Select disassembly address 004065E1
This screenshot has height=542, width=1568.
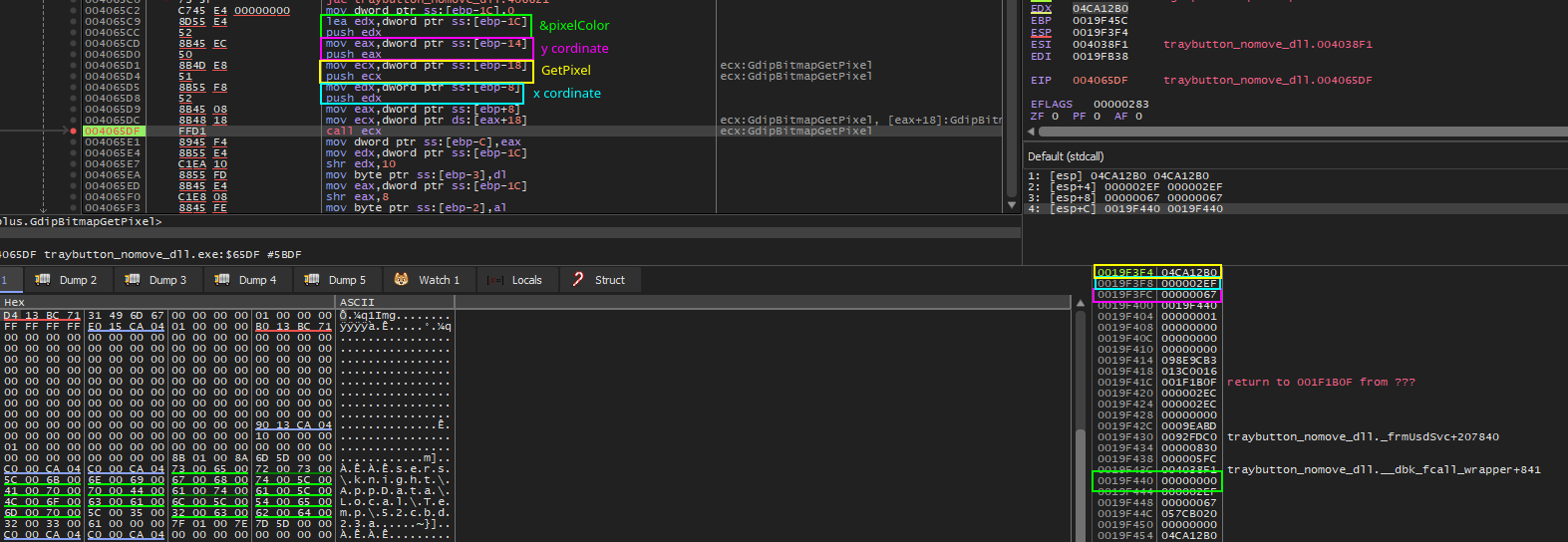pyautogui.click(x=113, y=141)
